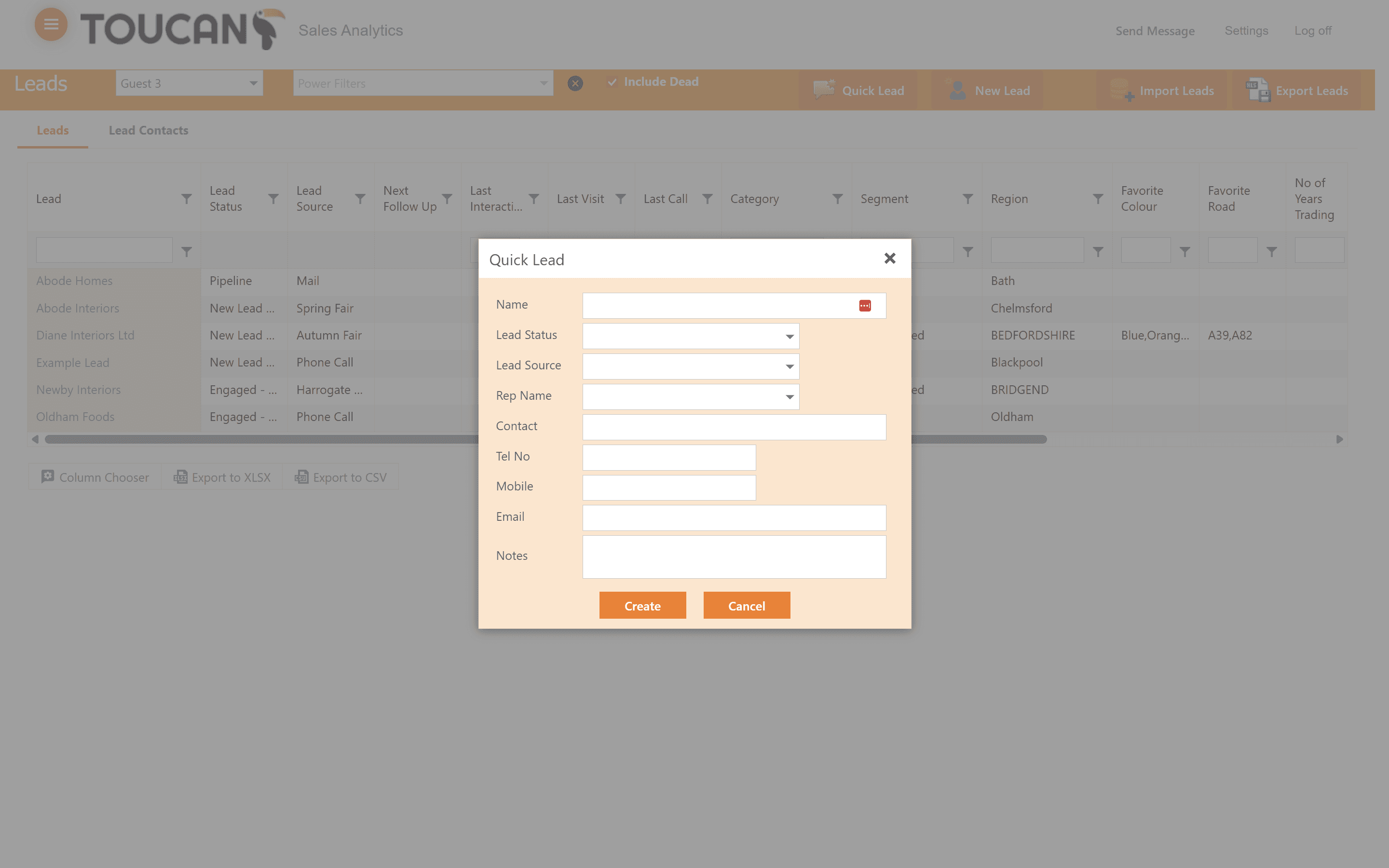This screenshot has height=868, width=1389.
Task: Click the Last Interaction column filter icon
Action: [x=534, y=199]
